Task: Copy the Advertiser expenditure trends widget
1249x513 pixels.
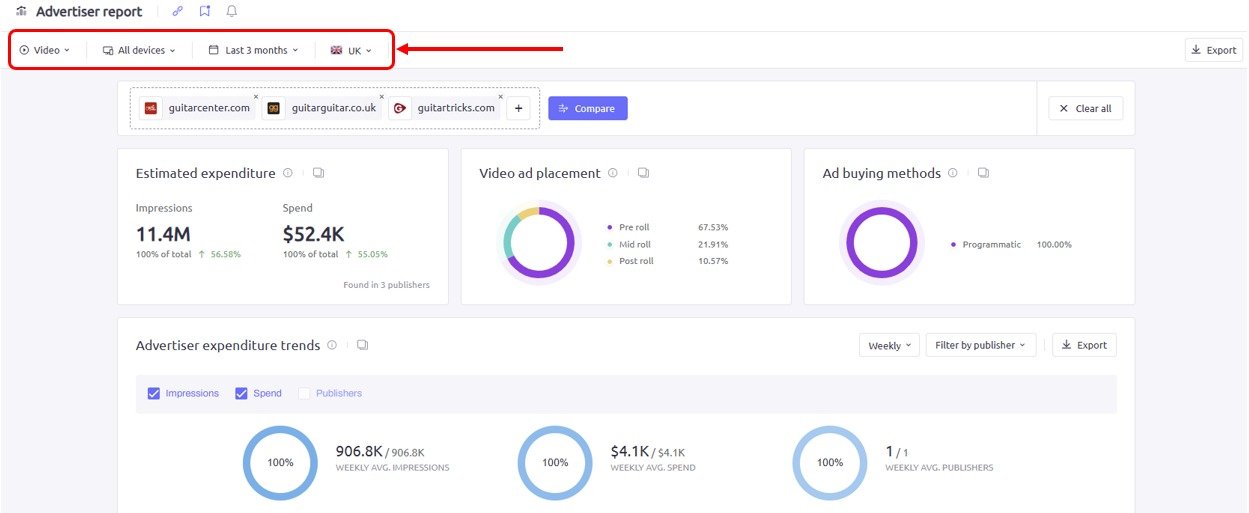Action: tap(362, 345)
